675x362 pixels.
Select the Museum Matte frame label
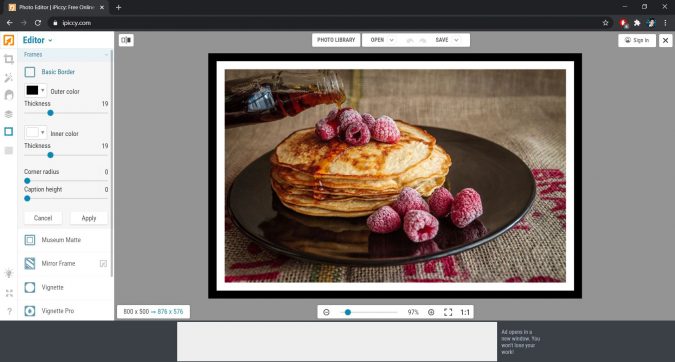pos(61,240)
